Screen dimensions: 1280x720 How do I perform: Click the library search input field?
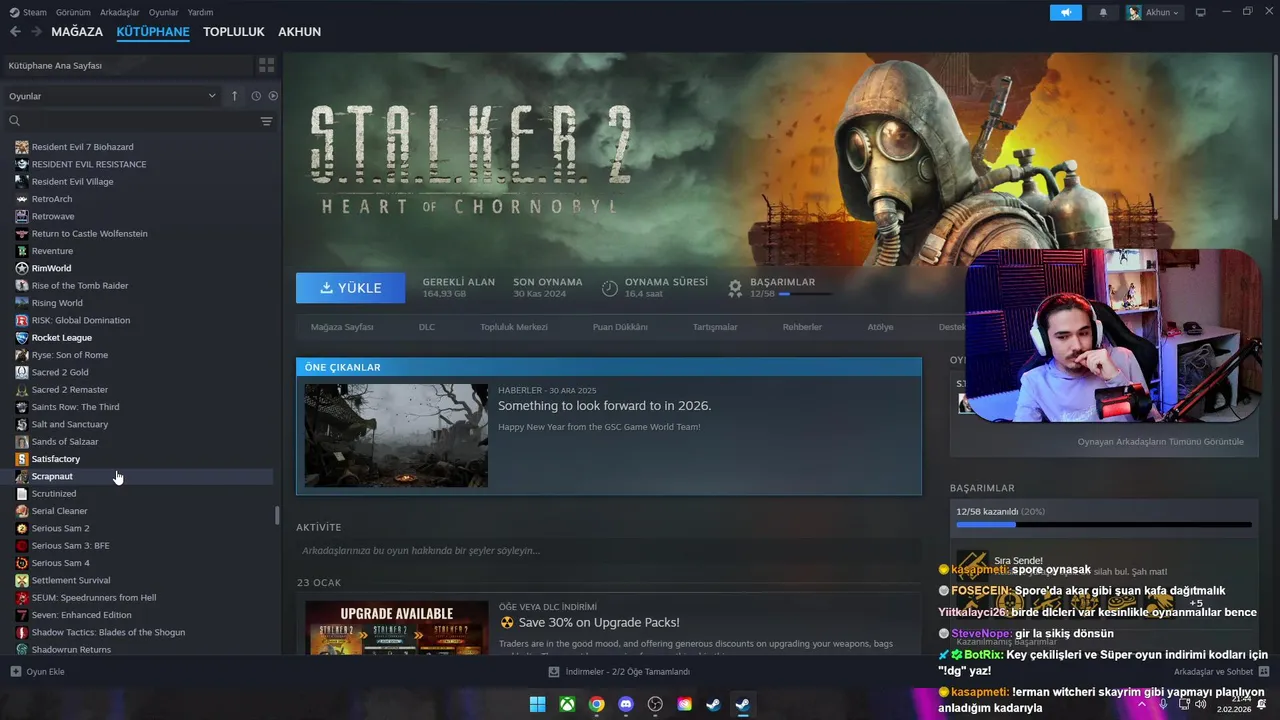pos(139,121)
